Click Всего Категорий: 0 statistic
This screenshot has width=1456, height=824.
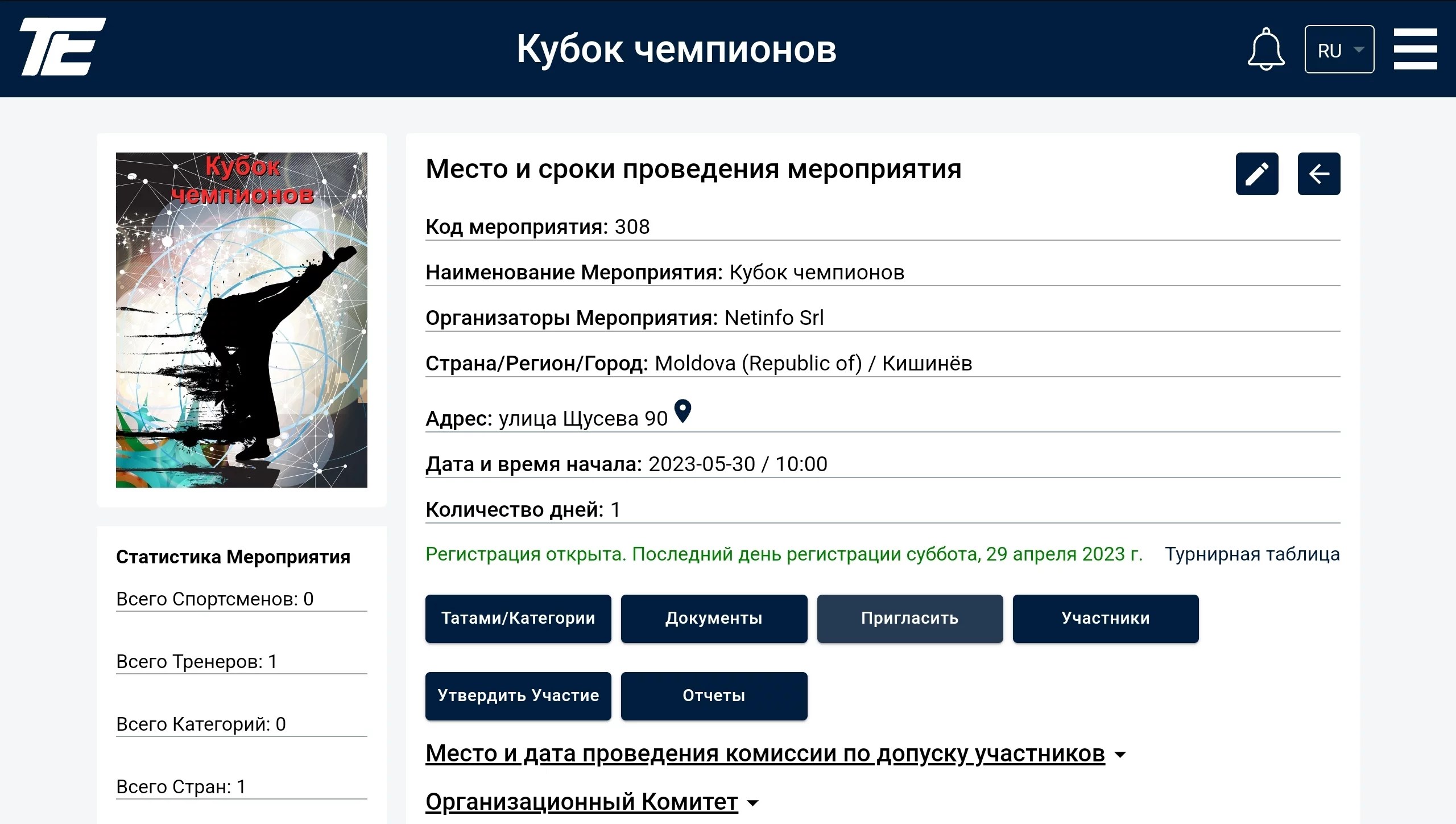click(242, 724)
